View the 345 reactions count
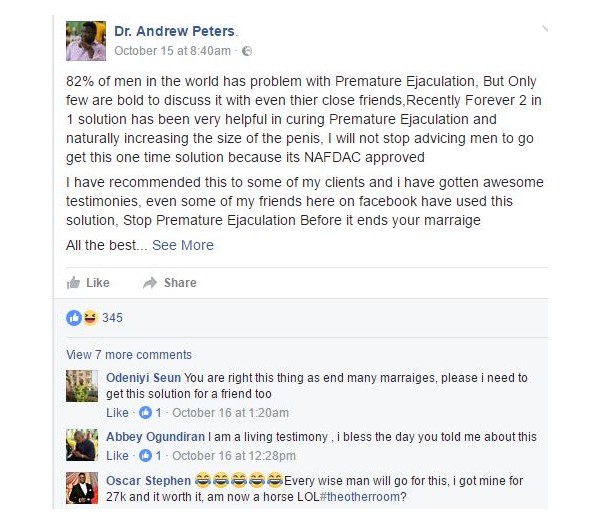Screen dimensions: 600x528 click(112, 318)
